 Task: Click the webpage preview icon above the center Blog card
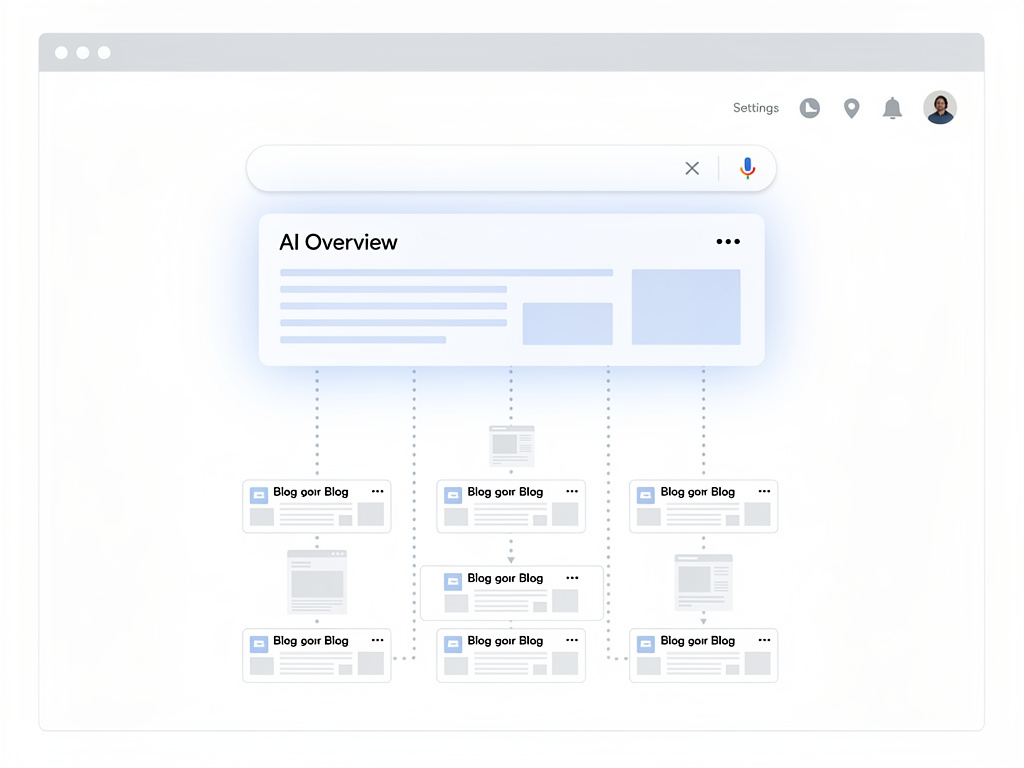(511, 444)
